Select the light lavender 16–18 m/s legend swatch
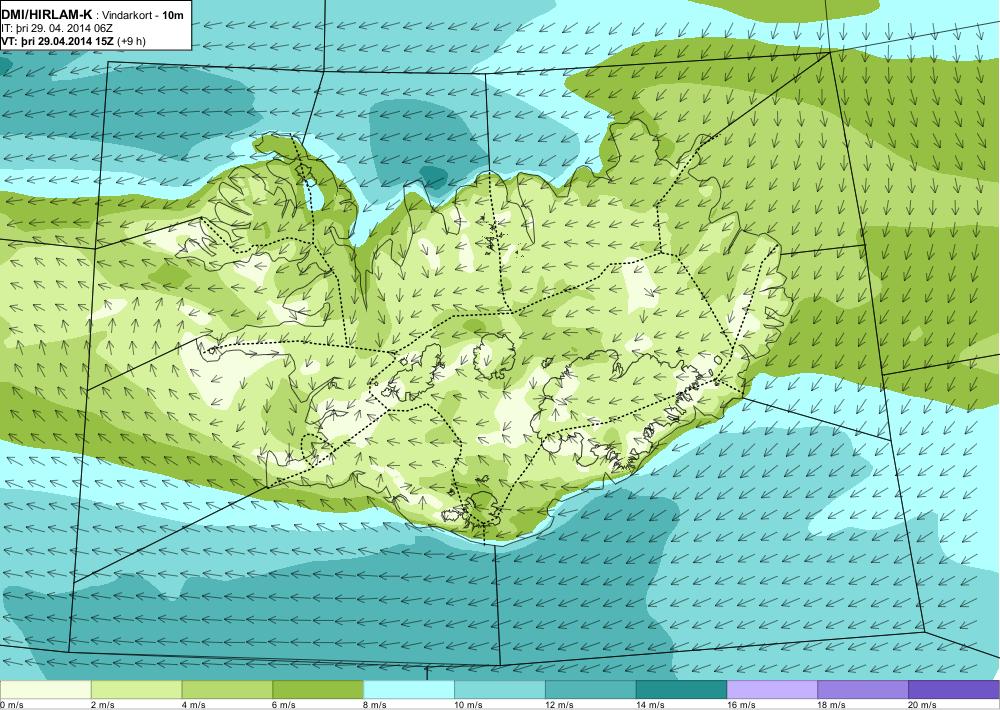1000x710 pixels. [x=772, y=690]
